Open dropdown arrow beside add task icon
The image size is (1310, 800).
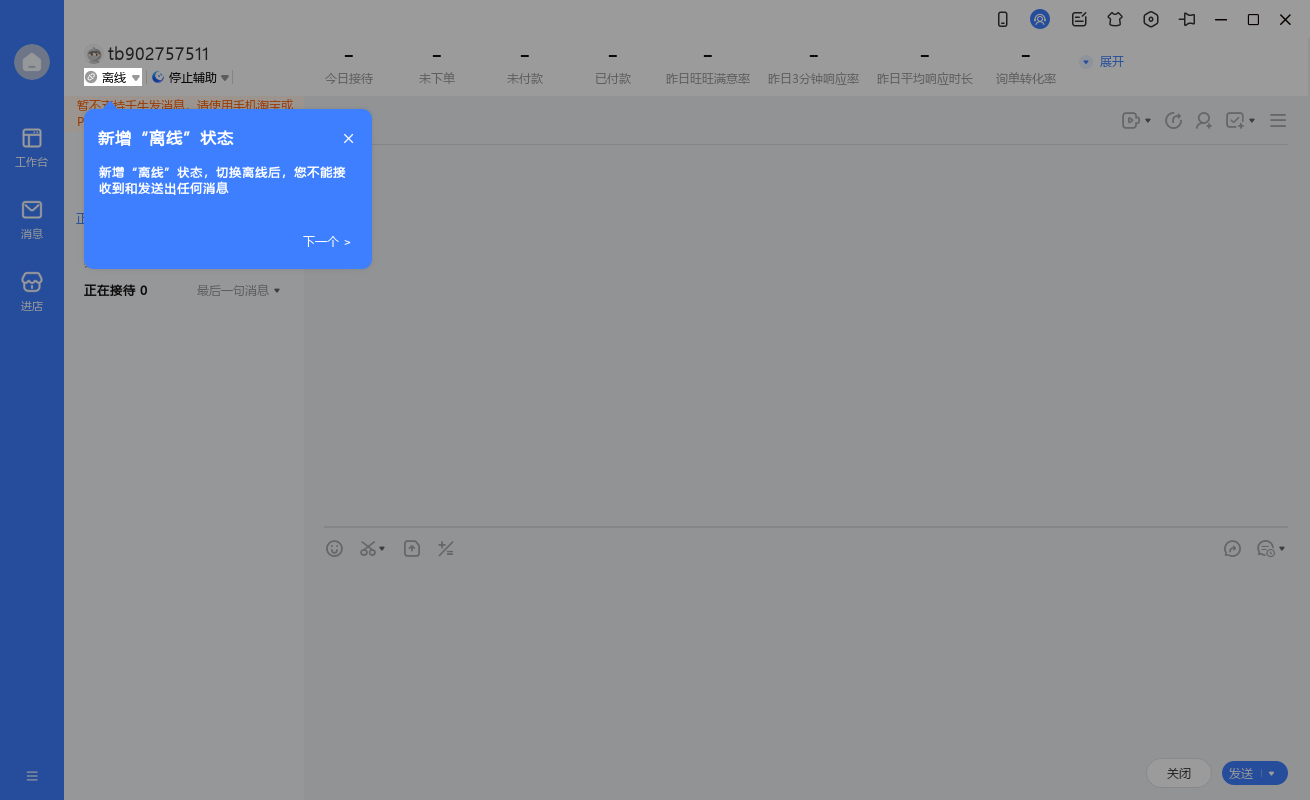click(x=1252, y=121)
